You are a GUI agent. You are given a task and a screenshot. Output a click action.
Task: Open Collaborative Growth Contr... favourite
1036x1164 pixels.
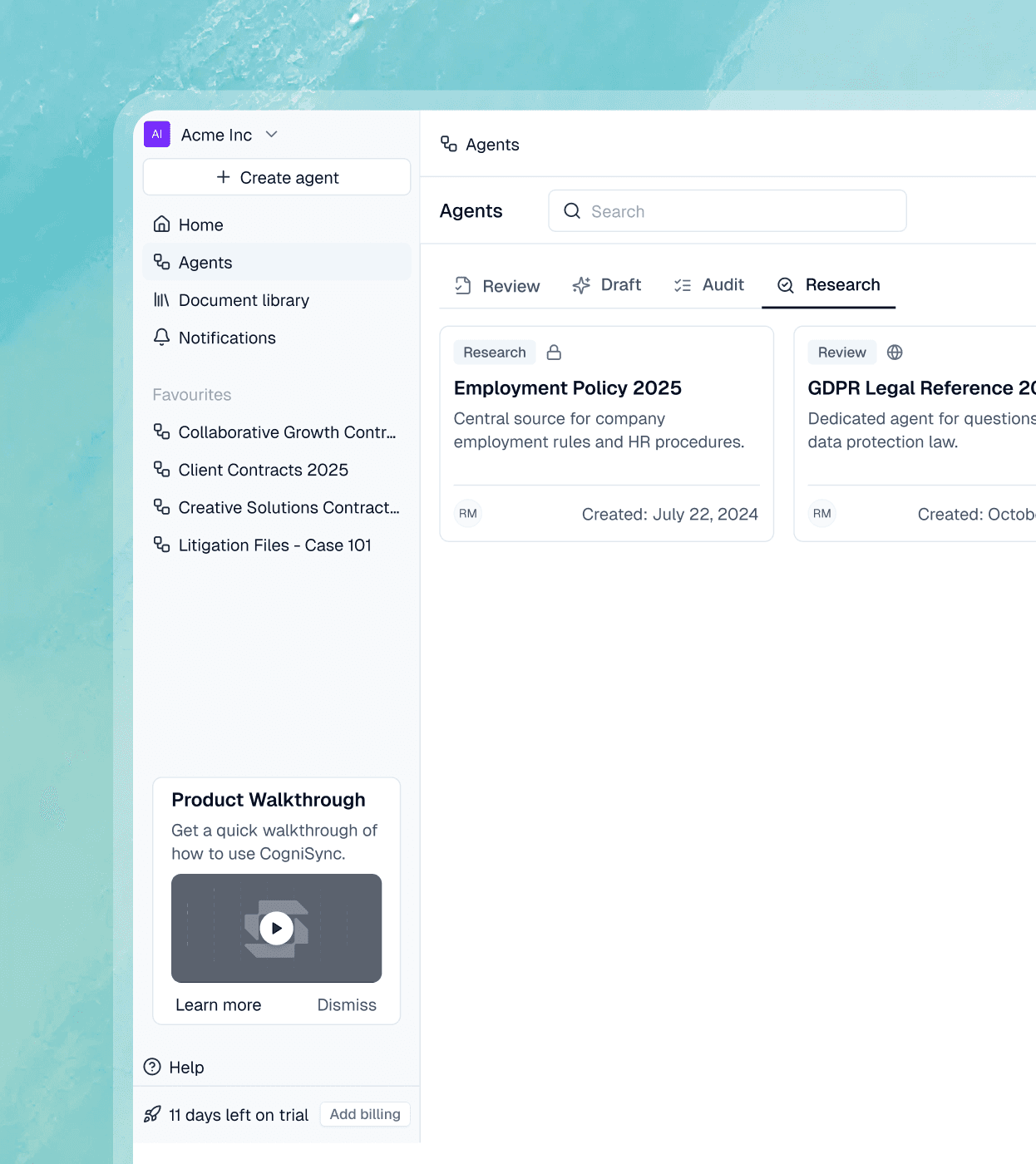click(x=277, y=432)
